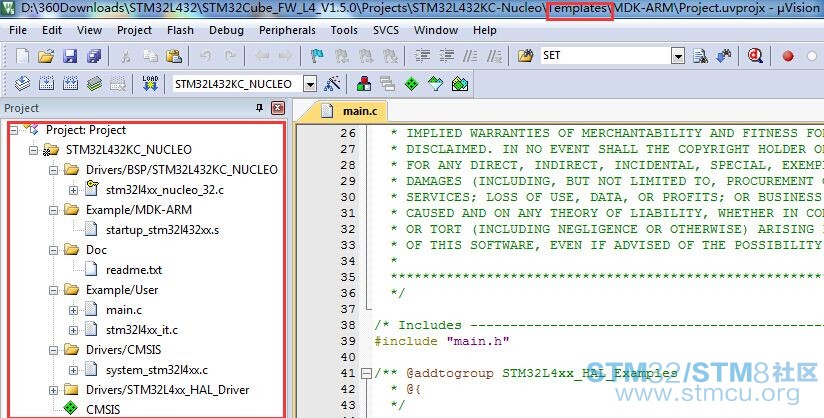Close the Project panel with the red X
This screenshot has width=824, height=418.
coord(277,108)
